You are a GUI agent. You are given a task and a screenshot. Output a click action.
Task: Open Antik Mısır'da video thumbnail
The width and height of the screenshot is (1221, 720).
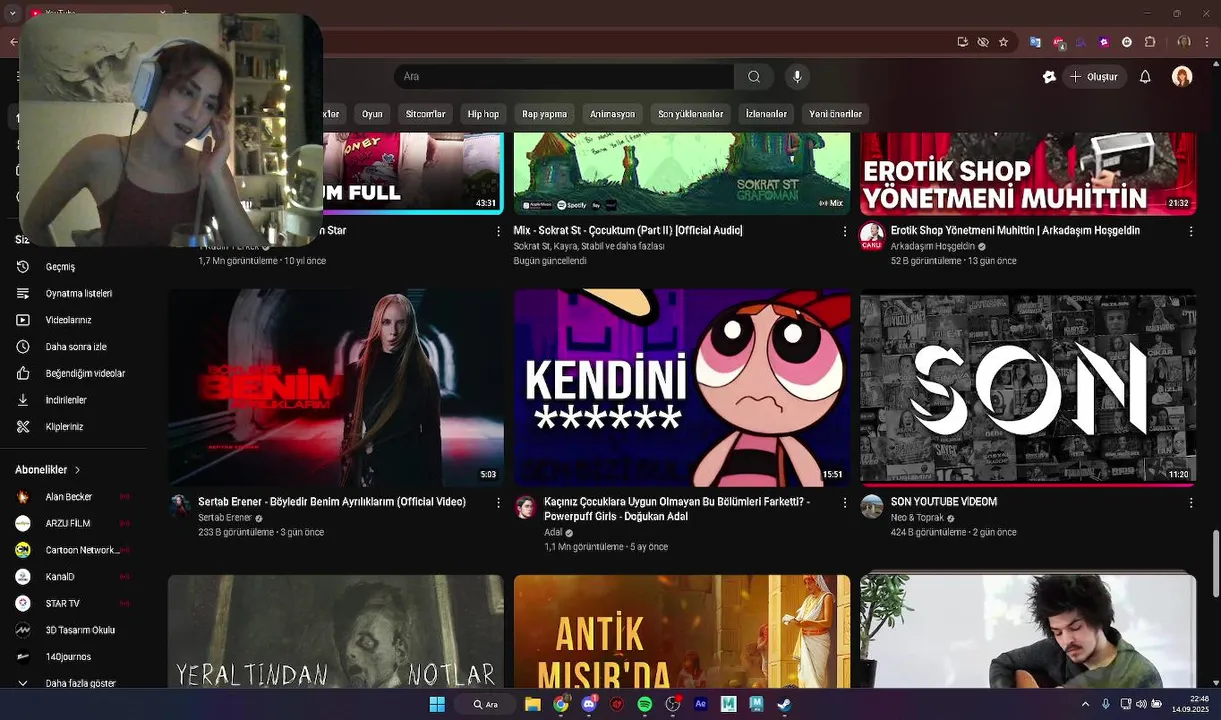pyautogui.click(x=682, y=631)
